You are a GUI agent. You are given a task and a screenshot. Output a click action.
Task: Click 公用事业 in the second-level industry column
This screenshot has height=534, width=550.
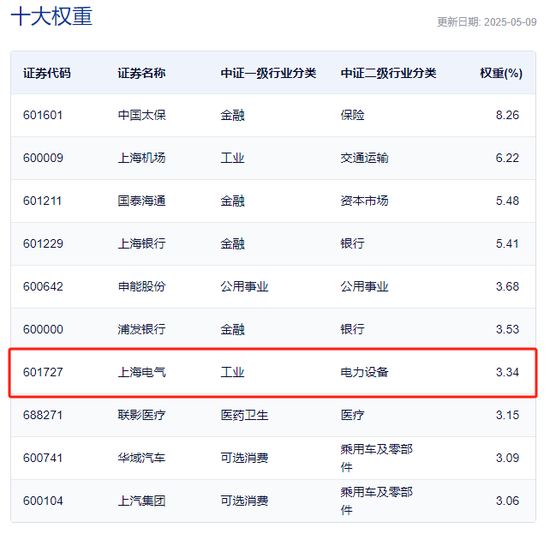click(364, 287)
